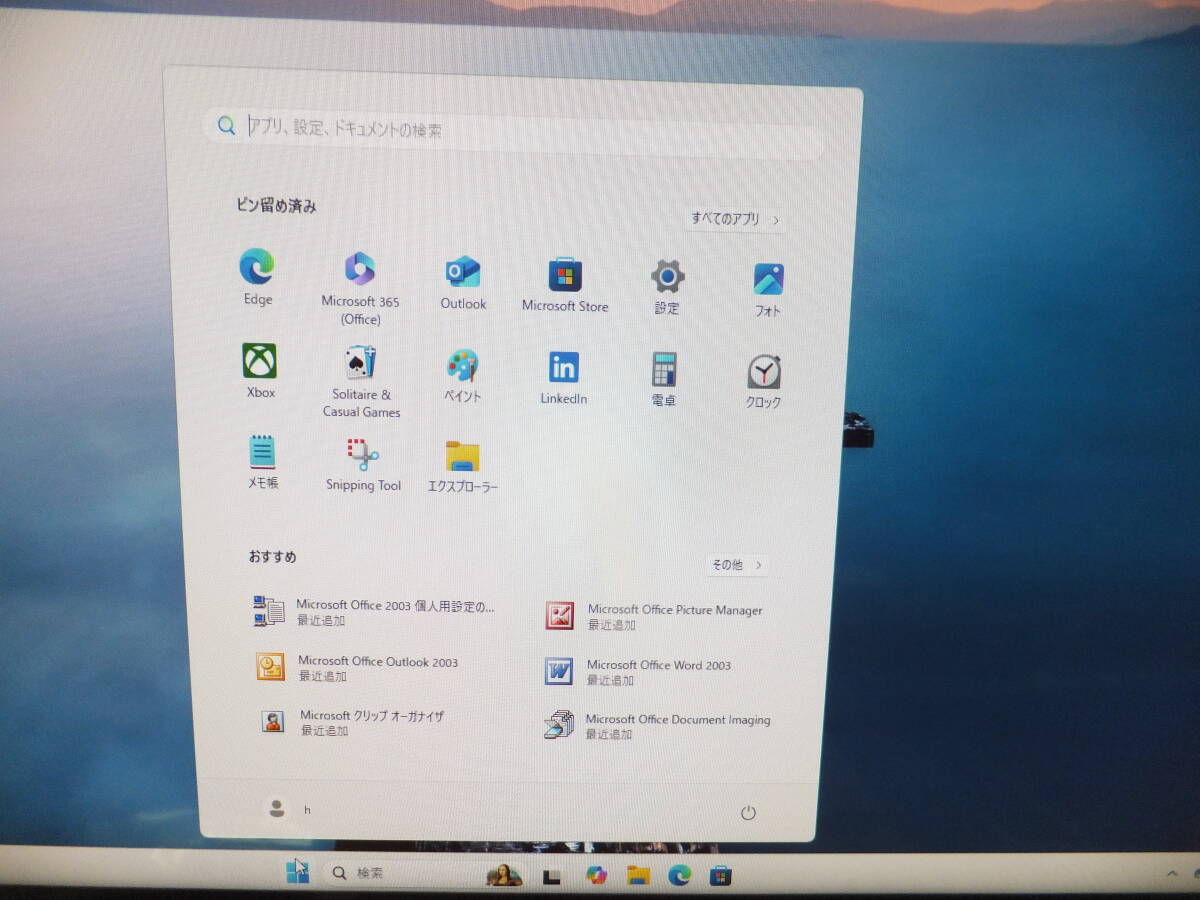
Task: Open Task View on taskbar
Action: [x=551, y=876]
